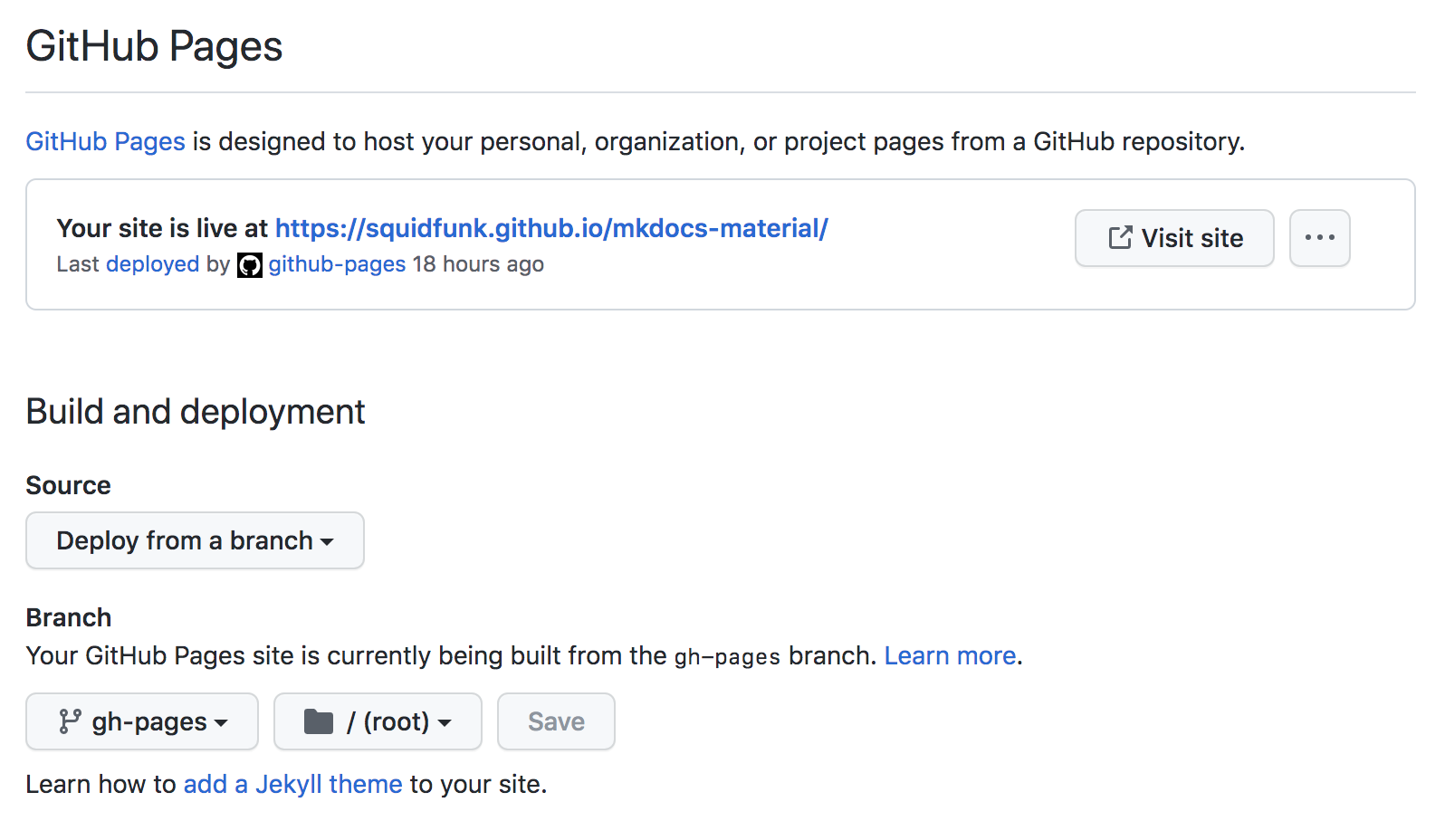Follow the 'deployed' link
Viewport: 1445px width, 840px height.
(x=152, y=264)
